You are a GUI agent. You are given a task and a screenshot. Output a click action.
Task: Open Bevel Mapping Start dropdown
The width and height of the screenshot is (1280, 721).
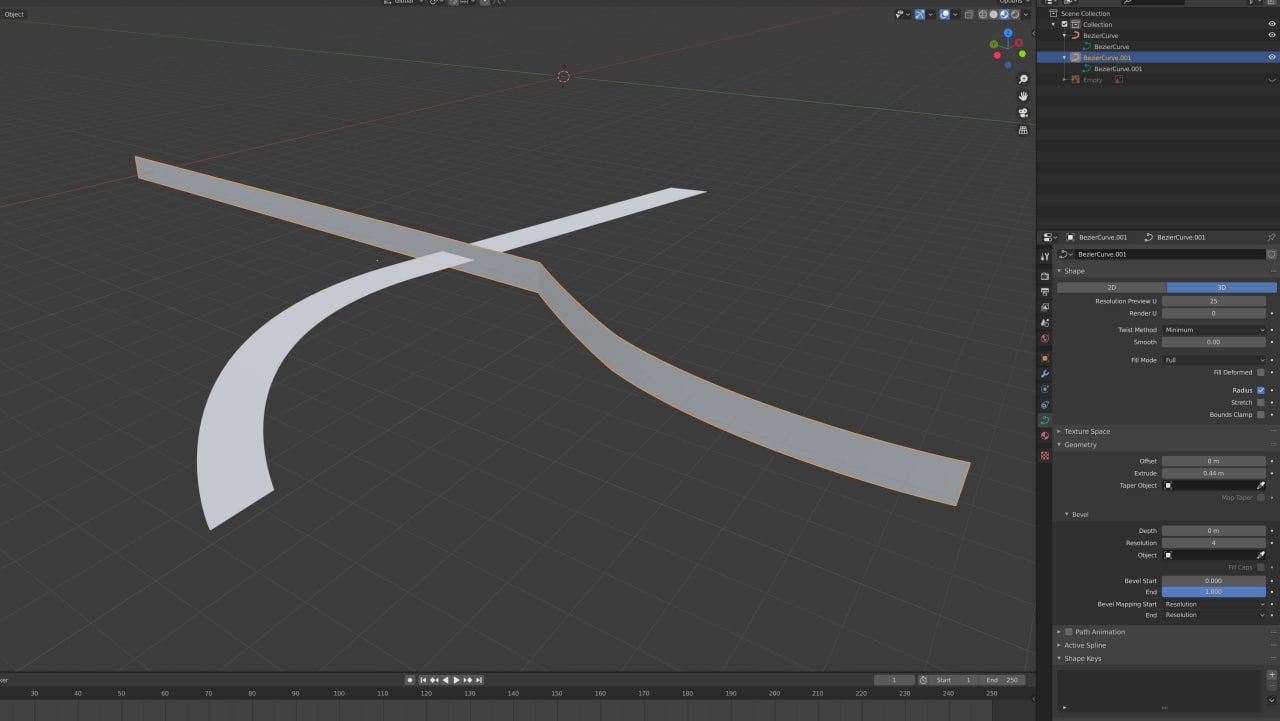pyautogui.click(x=1214, y=604)
